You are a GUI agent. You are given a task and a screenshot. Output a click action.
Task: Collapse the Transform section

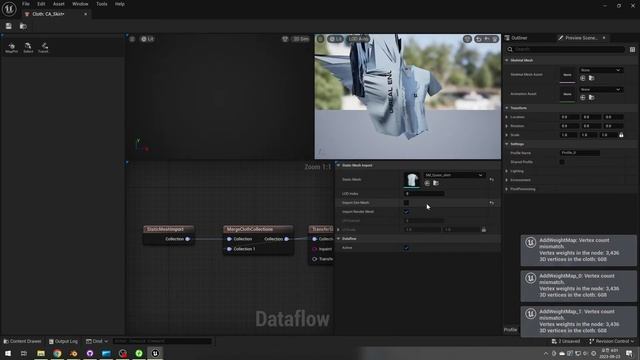[x=507, y=108]
